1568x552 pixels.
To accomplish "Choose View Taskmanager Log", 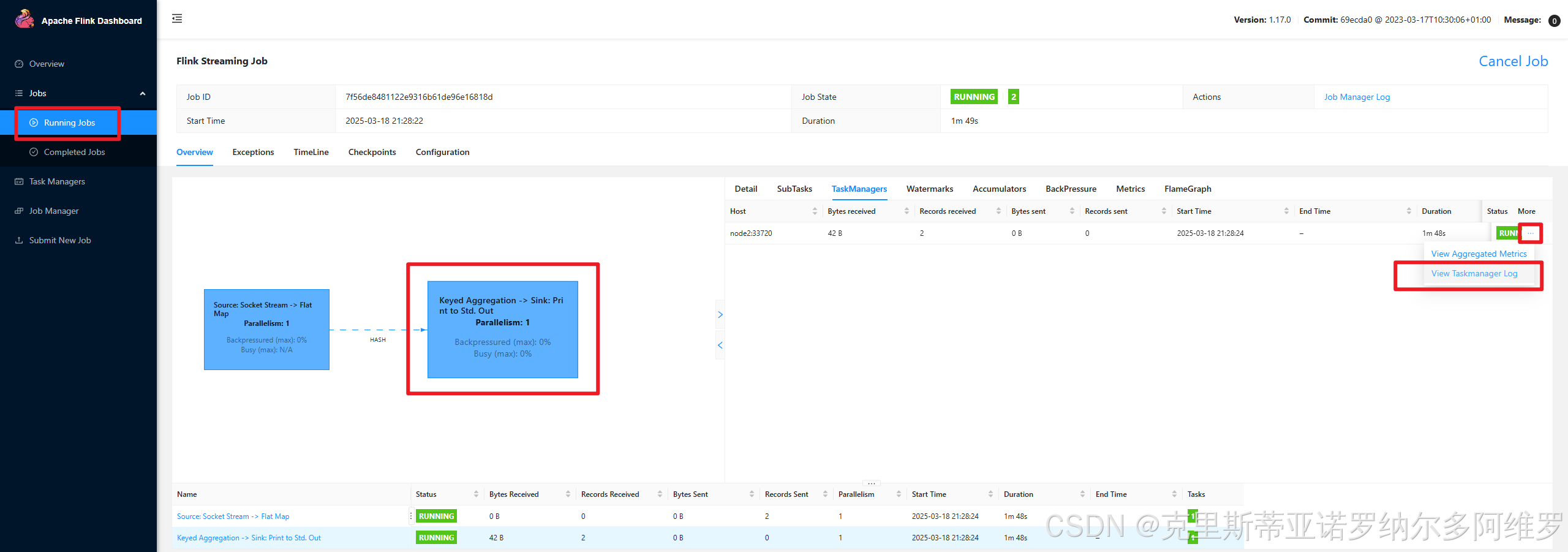I will click(1474, 273).
